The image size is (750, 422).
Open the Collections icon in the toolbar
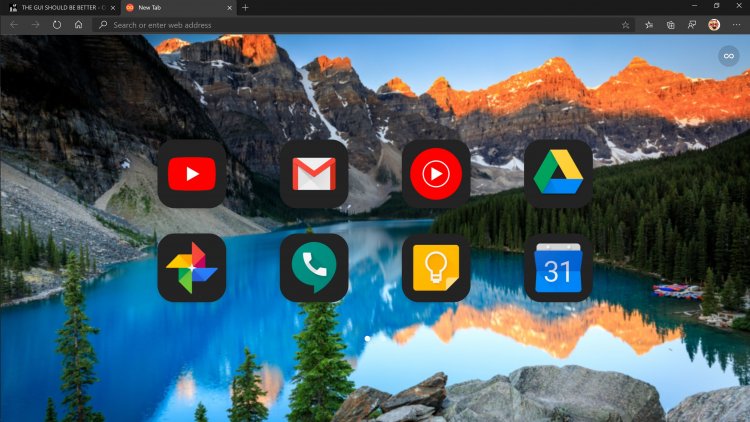pos(671,25)
